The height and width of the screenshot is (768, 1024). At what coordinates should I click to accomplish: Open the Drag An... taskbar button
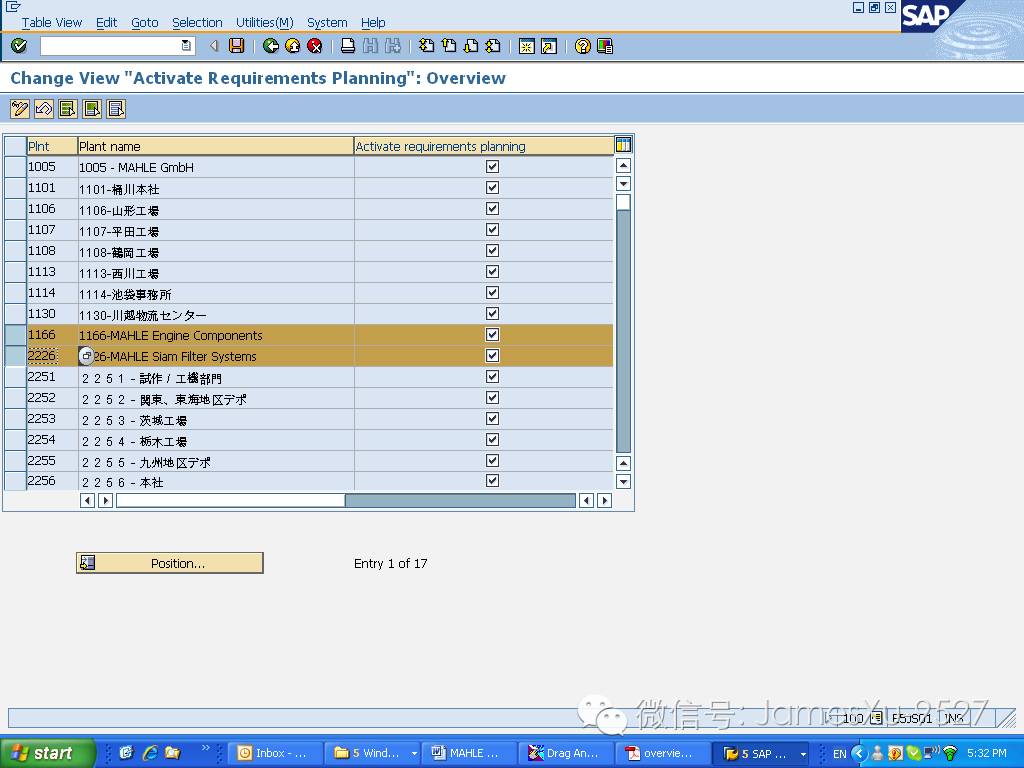pos(564,753)
